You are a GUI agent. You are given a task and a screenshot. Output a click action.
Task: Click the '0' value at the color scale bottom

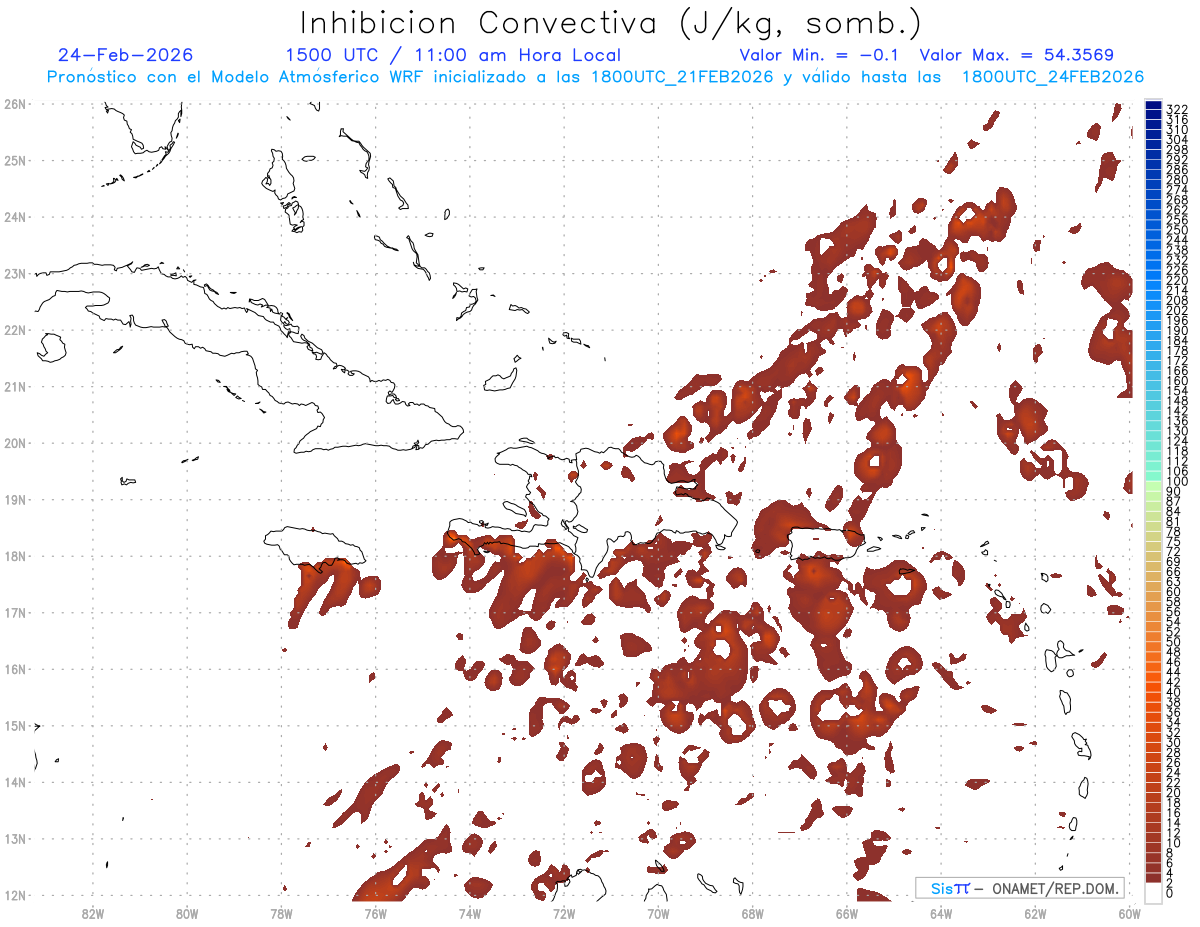pos(1170,893)
